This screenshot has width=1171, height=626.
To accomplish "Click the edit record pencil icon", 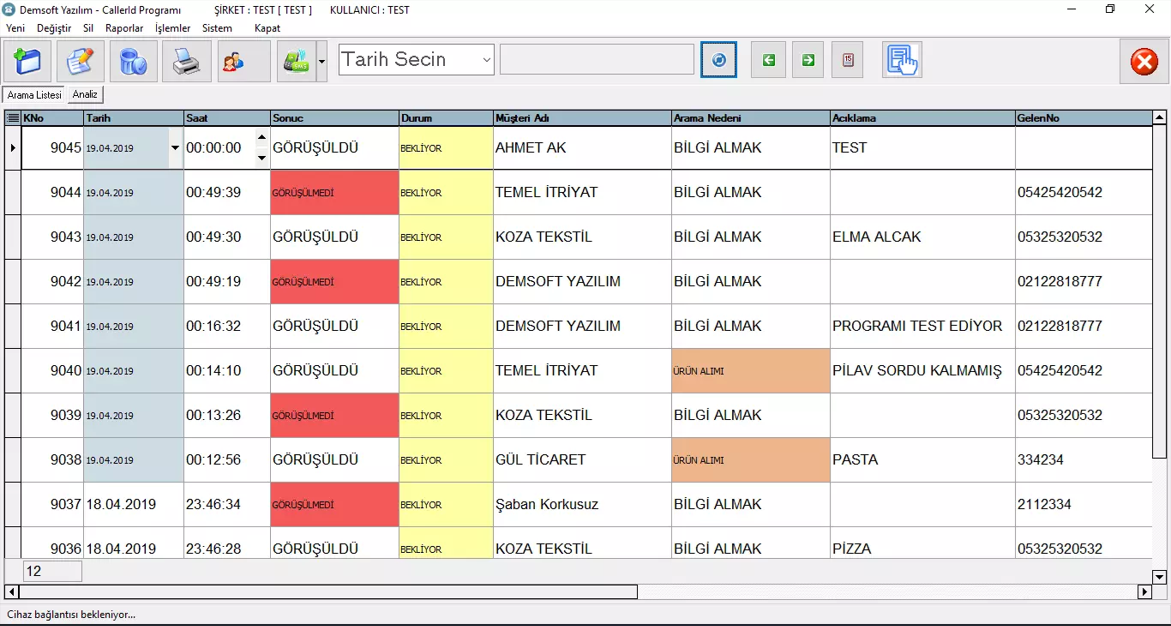I will click(80, 62).
